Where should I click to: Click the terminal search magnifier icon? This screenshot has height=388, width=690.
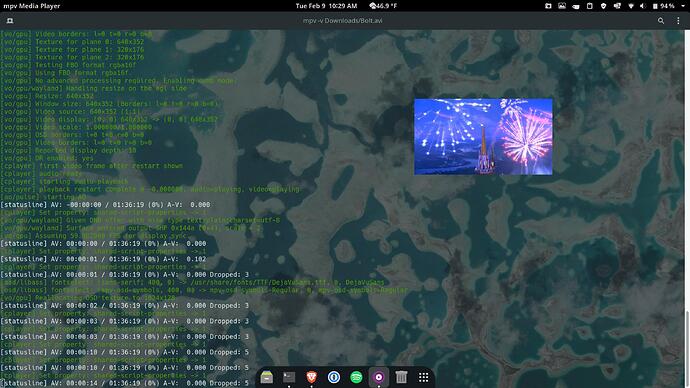point(661,21)
